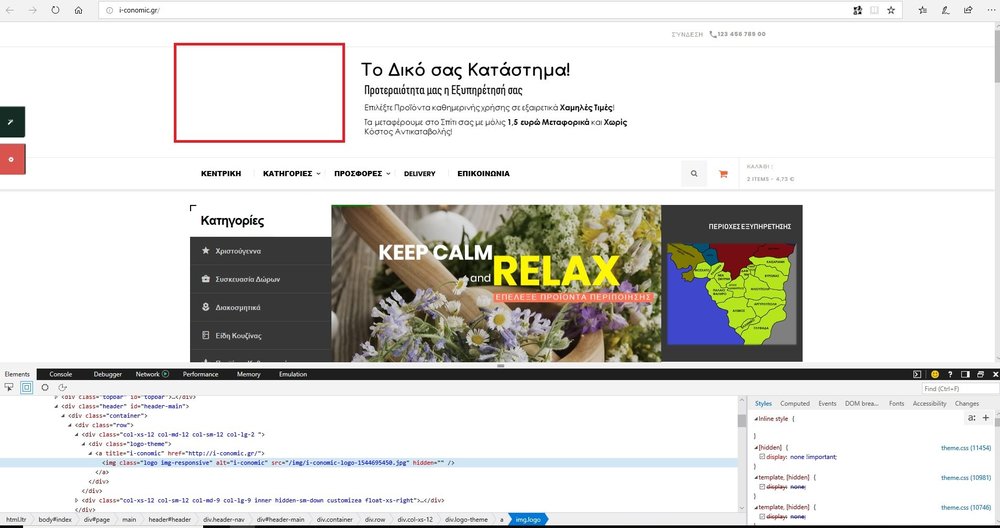Toggle the DOM element highlighting box icon
The height and width of the screenshot is (528, 1000).
pyautogui.click(x=26, y=387)
